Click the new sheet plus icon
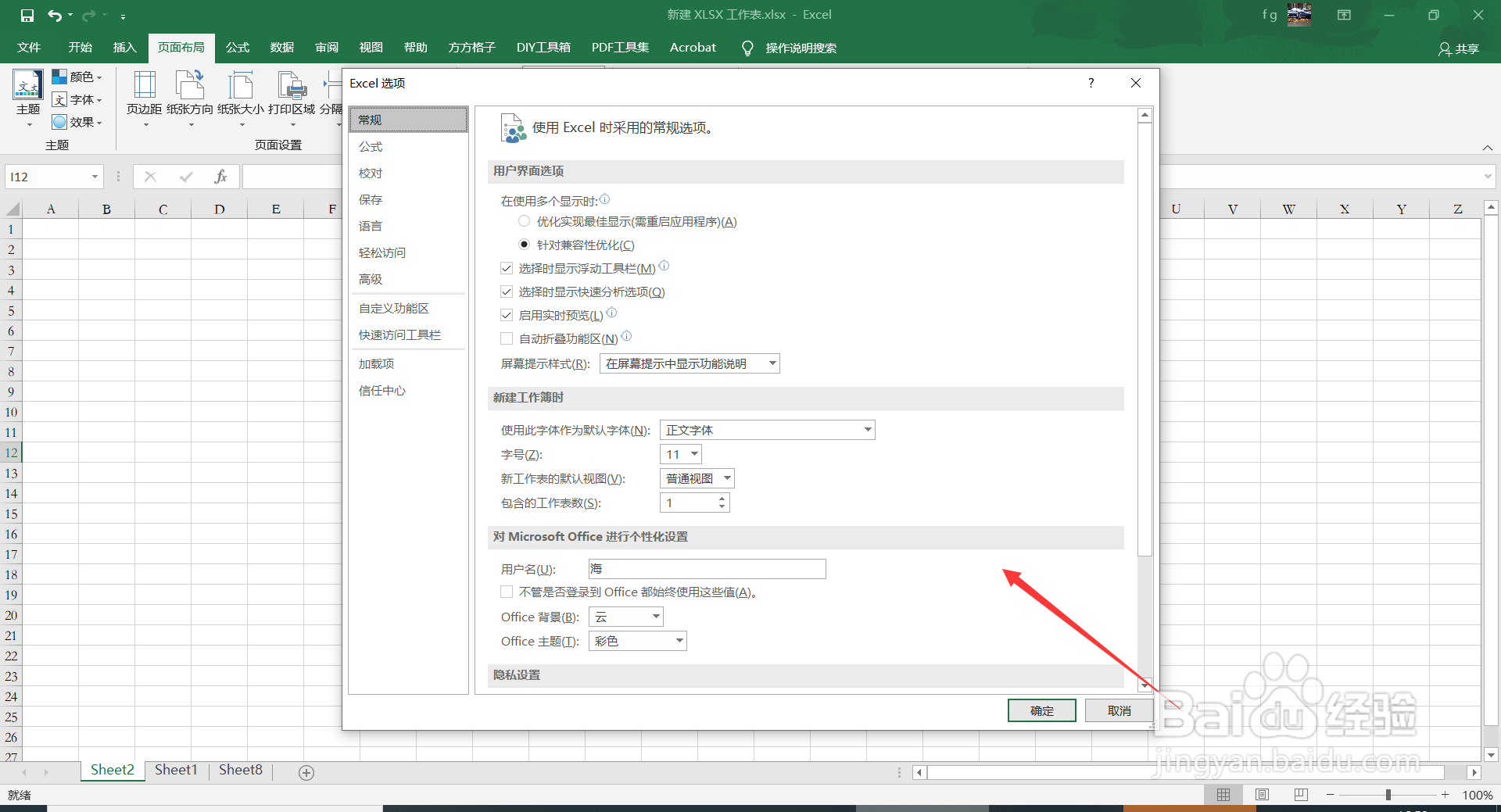The width and height of the screenshot is (1501, 812). point(306,772)
